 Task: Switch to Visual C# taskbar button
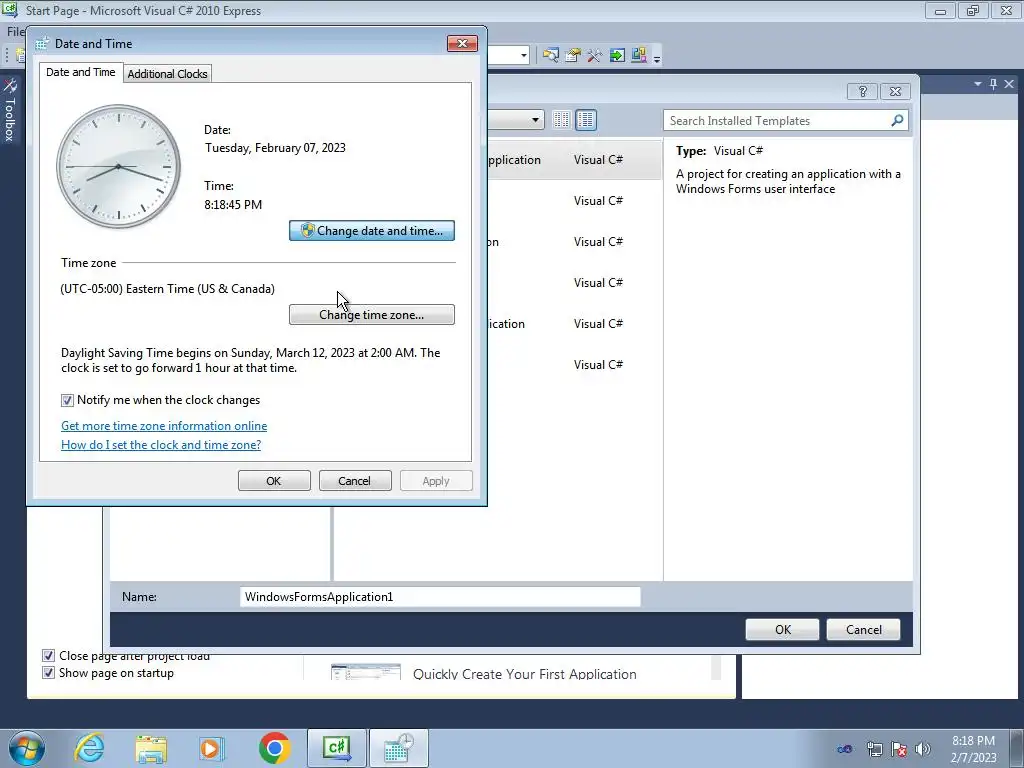336,748
